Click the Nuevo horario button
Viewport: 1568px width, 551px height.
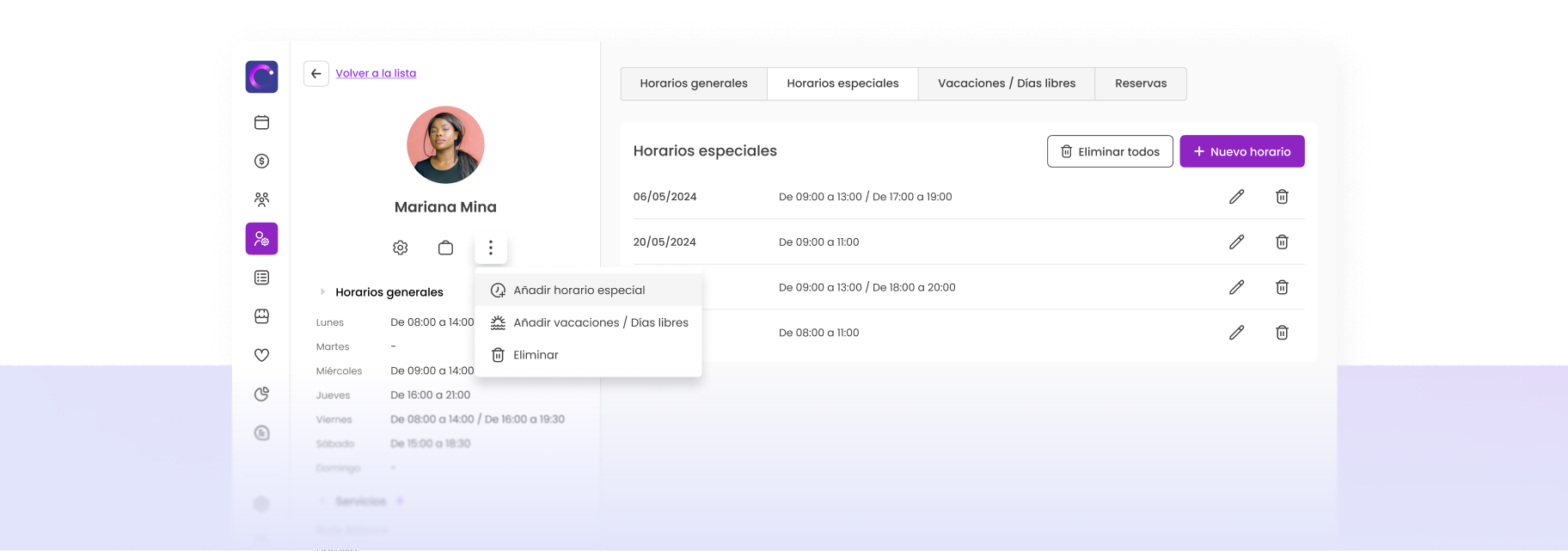coord(1241,151)
